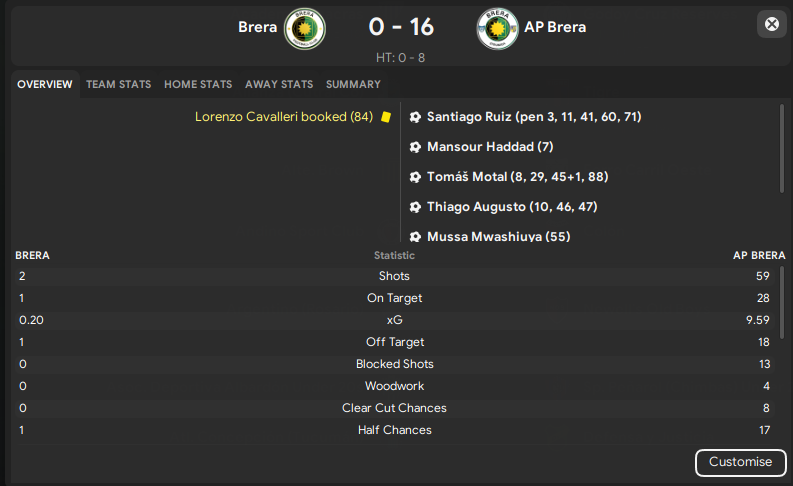Screen dimensions: 793x486
Task: Open the Home Stats tab
Action: (x=198, y=84)
